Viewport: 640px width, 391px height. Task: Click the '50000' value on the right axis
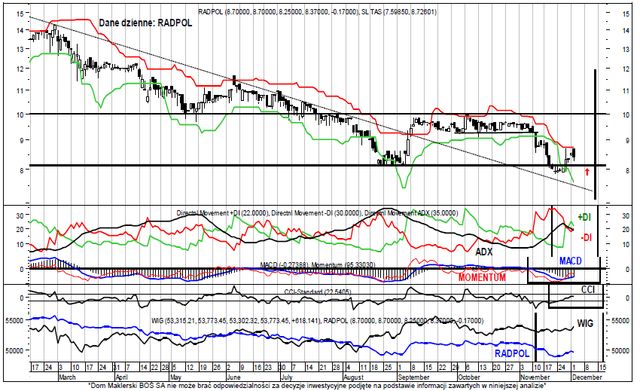(x=620, y=351)
